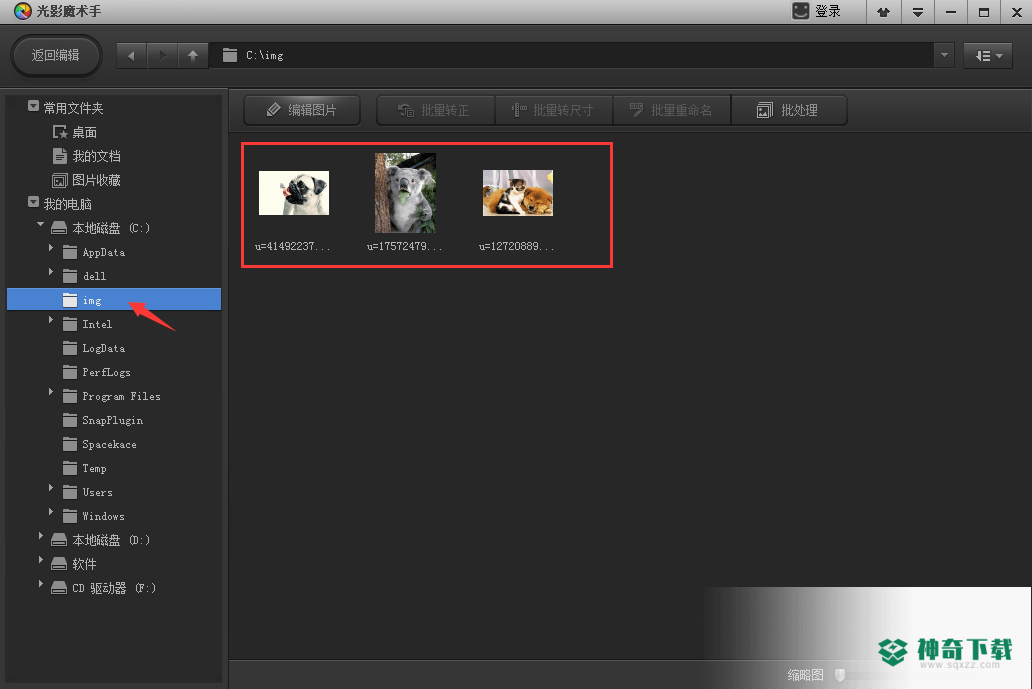1032x689 pixels.
Task: Select the kitten and puppy image thumbnail
Action: (x=518, y=193)
